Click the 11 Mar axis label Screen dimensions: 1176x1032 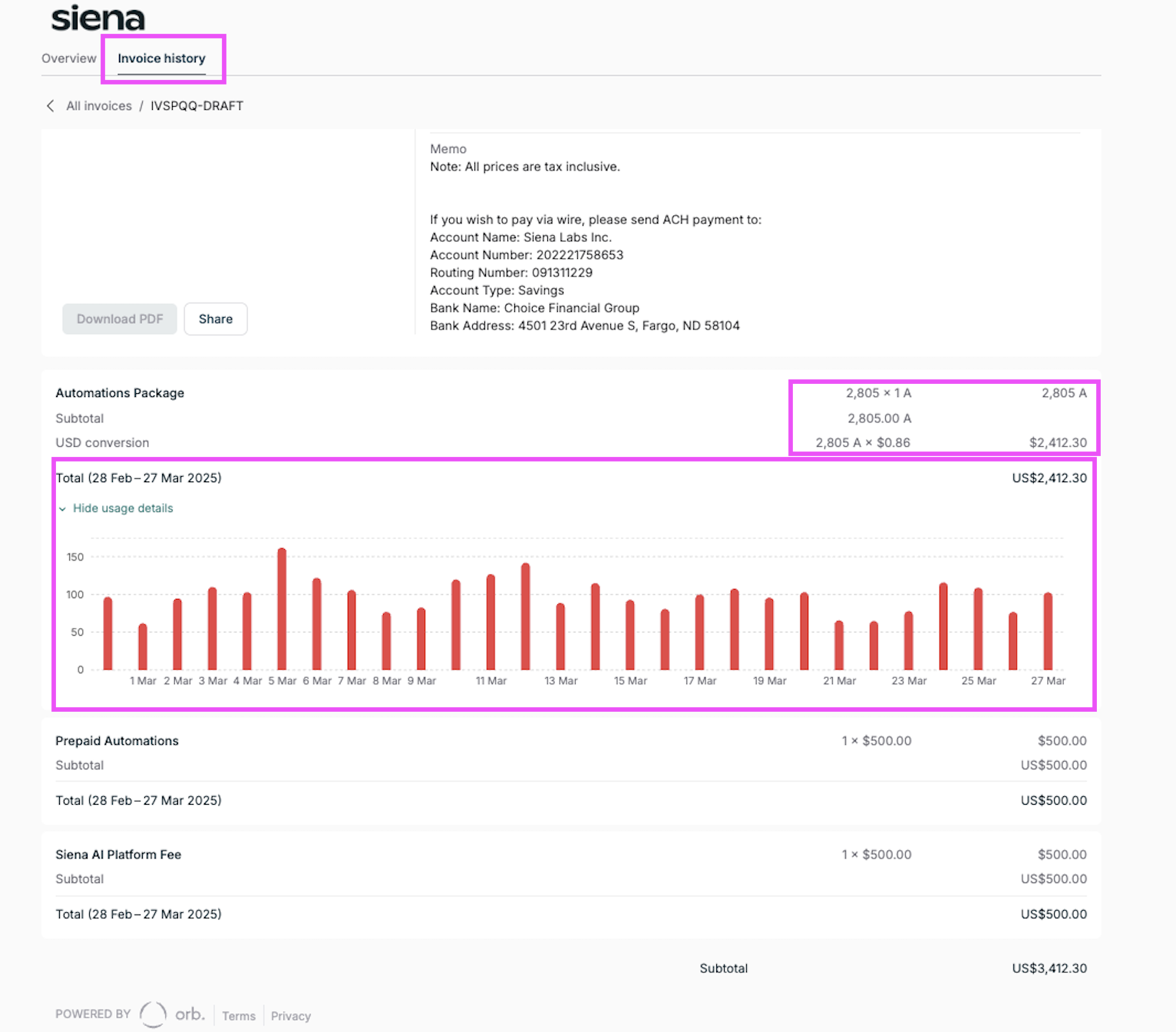click(491, 681)
